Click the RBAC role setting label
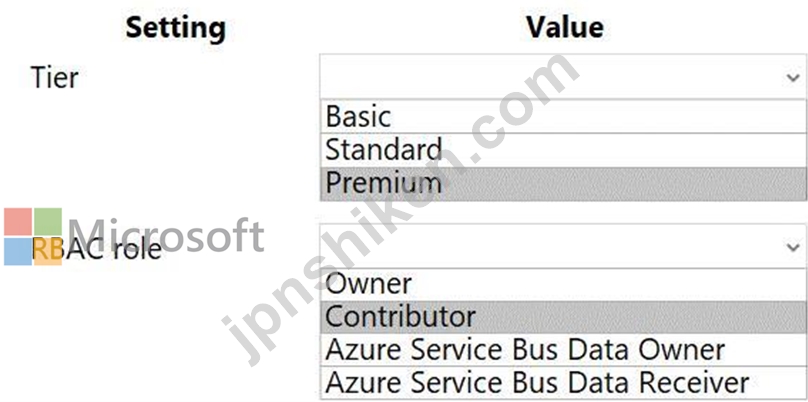 coord(97,249)
